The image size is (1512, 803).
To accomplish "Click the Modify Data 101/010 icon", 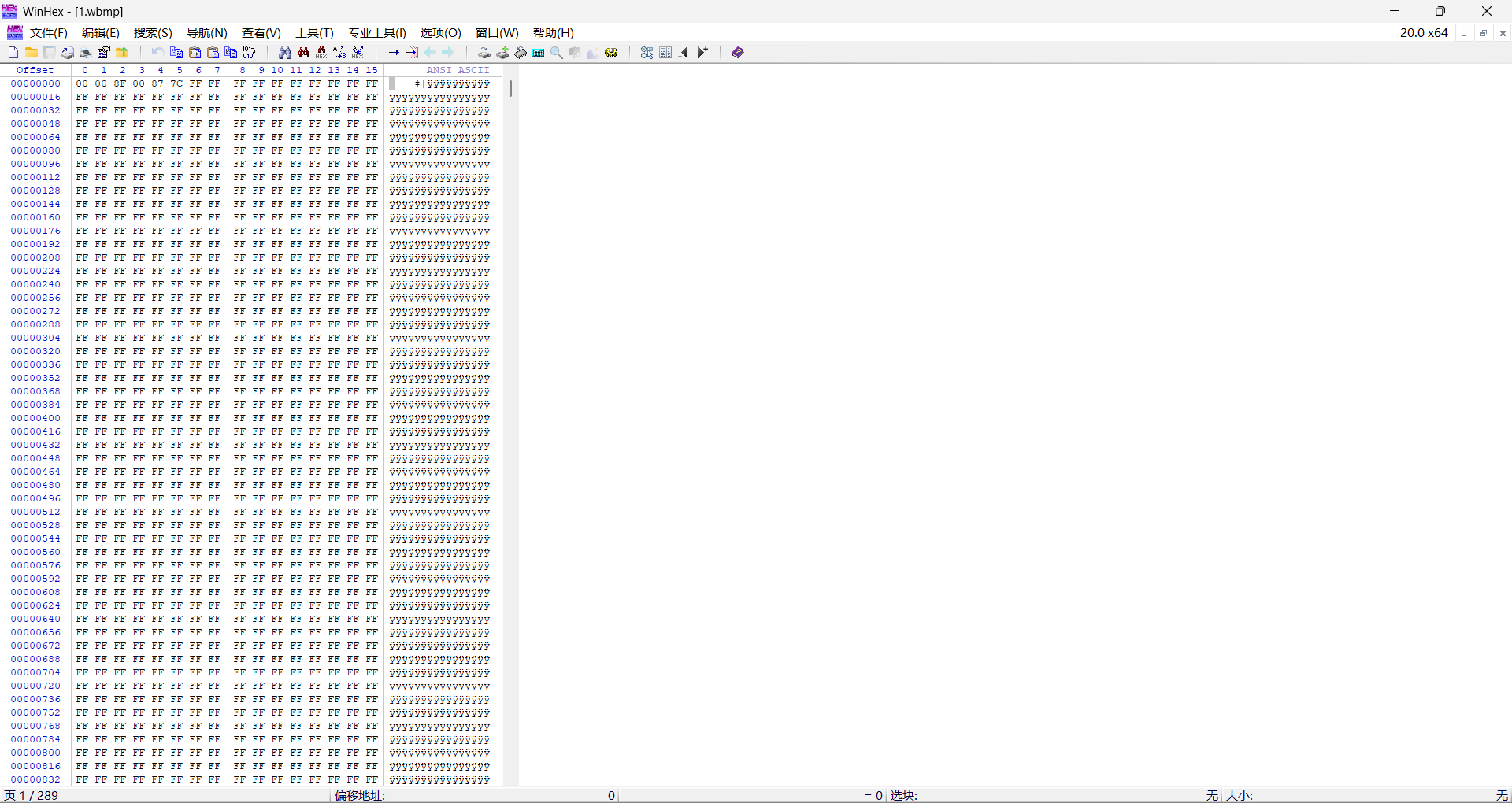I will [x=250, y=53].
